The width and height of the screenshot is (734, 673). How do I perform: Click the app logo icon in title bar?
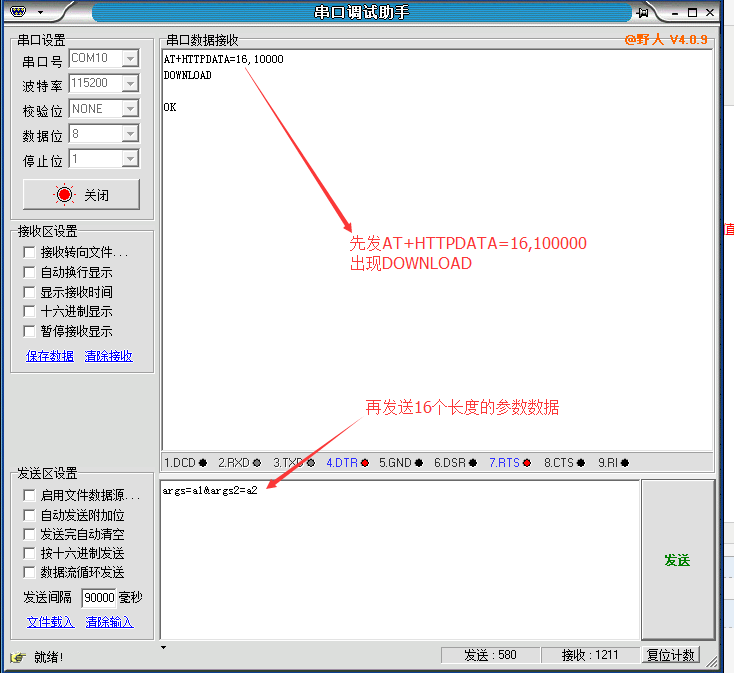(18, 11)
